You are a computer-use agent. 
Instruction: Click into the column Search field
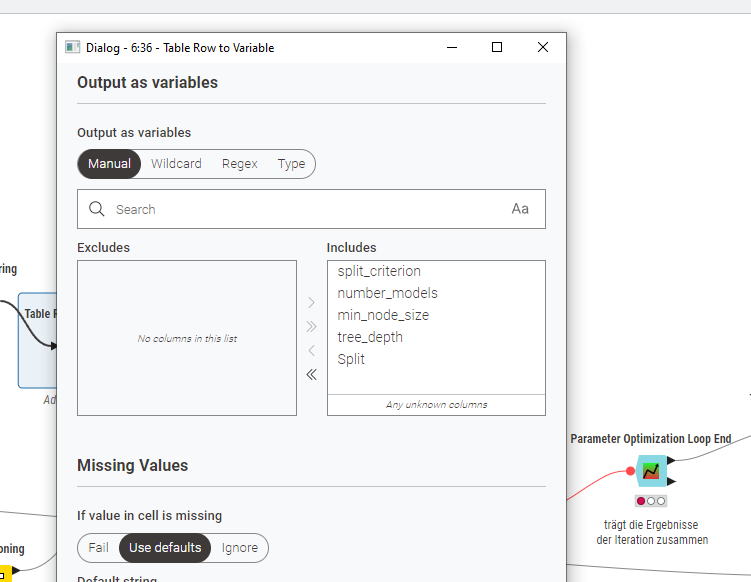point(300,209)
